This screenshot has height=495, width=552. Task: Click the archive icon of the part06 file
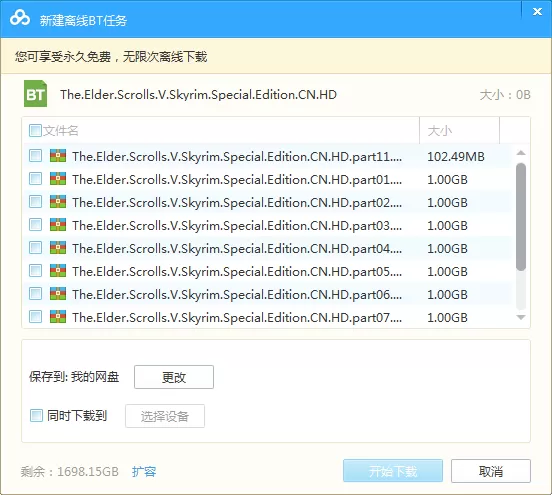pos(58,294)
